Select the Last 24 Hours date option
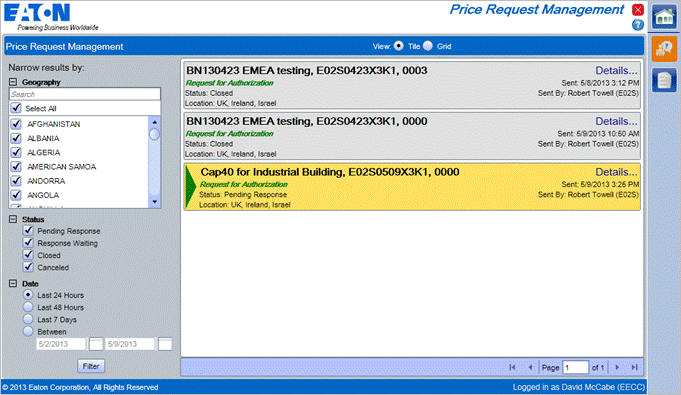The height and width of the screenshot is (395, 681). 28,295
